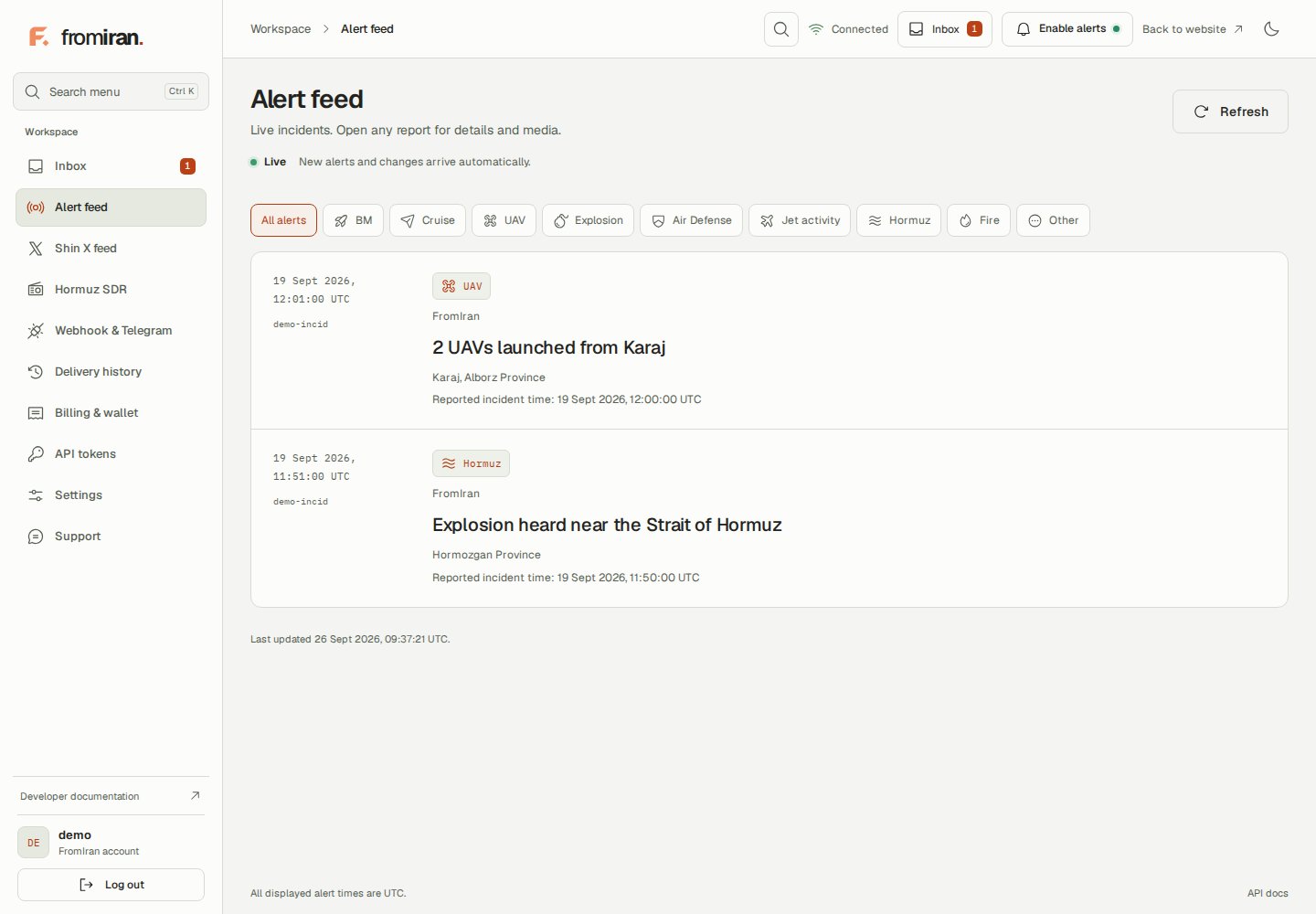Open the '2 UAVs launched from Karaj' report
Screen dimensions: 1316x914
click(548, 347)
